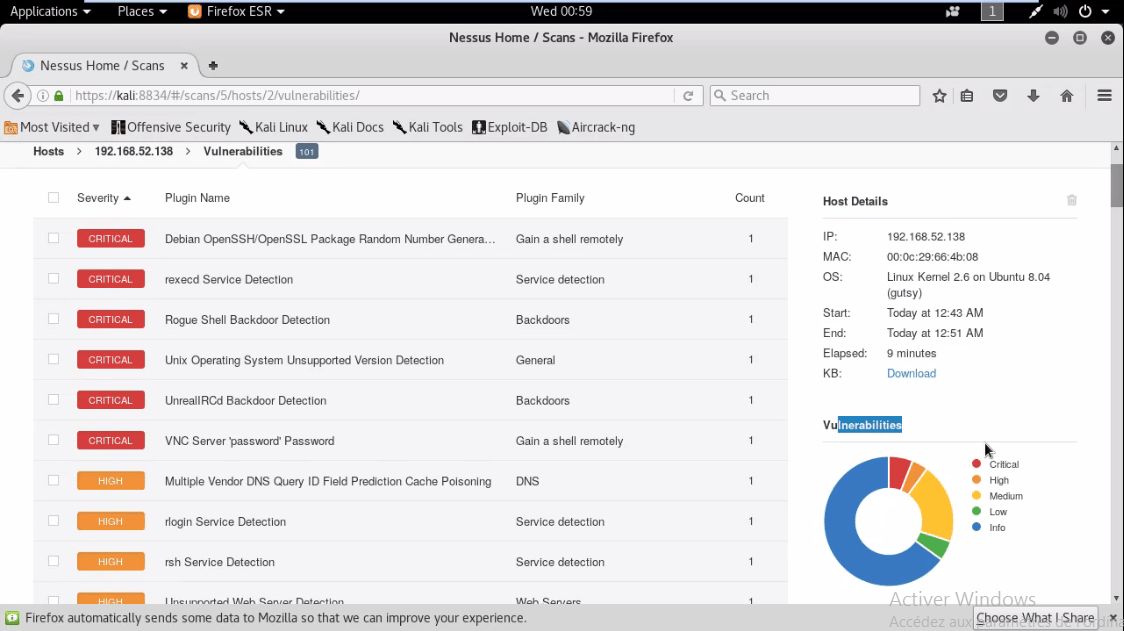The height and width of the screenshot is (631, 1124).
Task: Check the UnrealIRCd Backdoor Detection checkbox
Action: [54, 399]
